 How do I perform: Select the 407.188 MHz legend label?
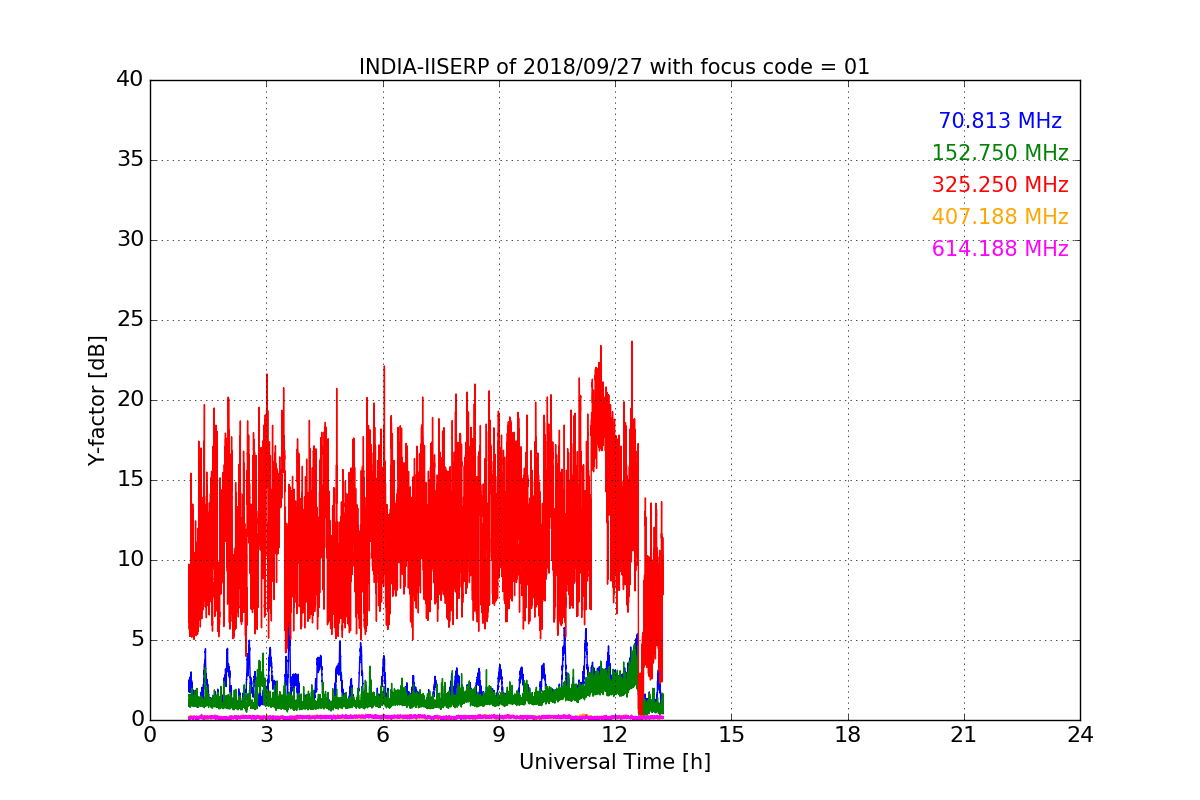click(1000, 217)
